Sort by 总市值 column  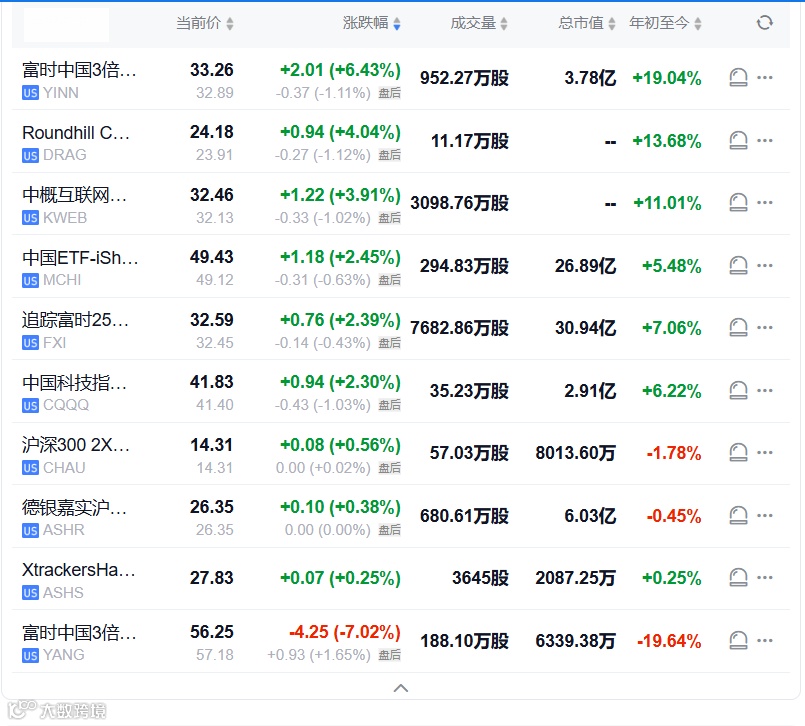pyautogui.click(x=587, y=23)
